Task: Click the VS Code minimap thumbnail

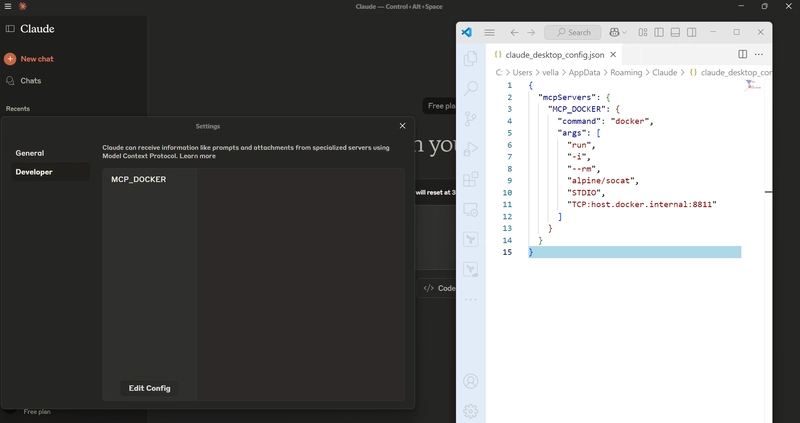Action: [x=753, y=85]
